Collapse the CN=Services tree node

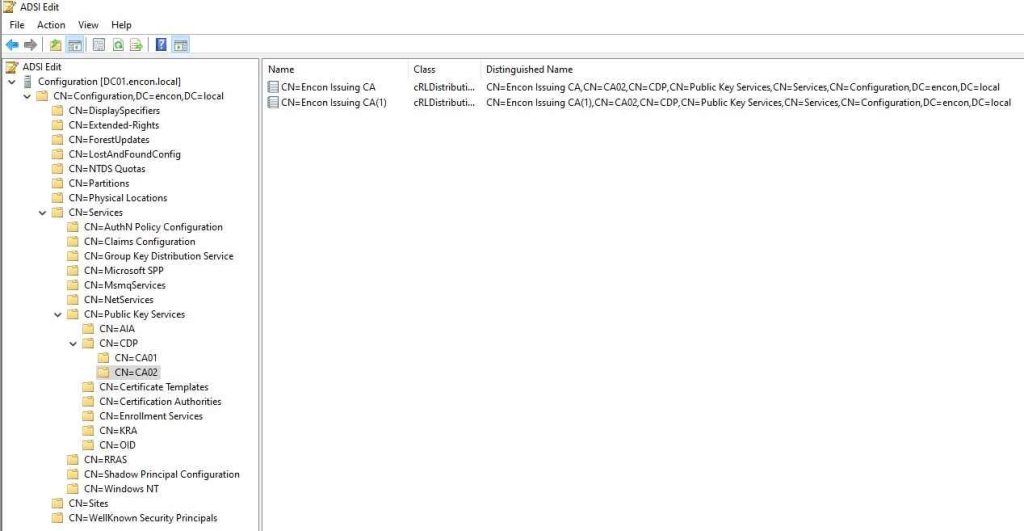42,212
